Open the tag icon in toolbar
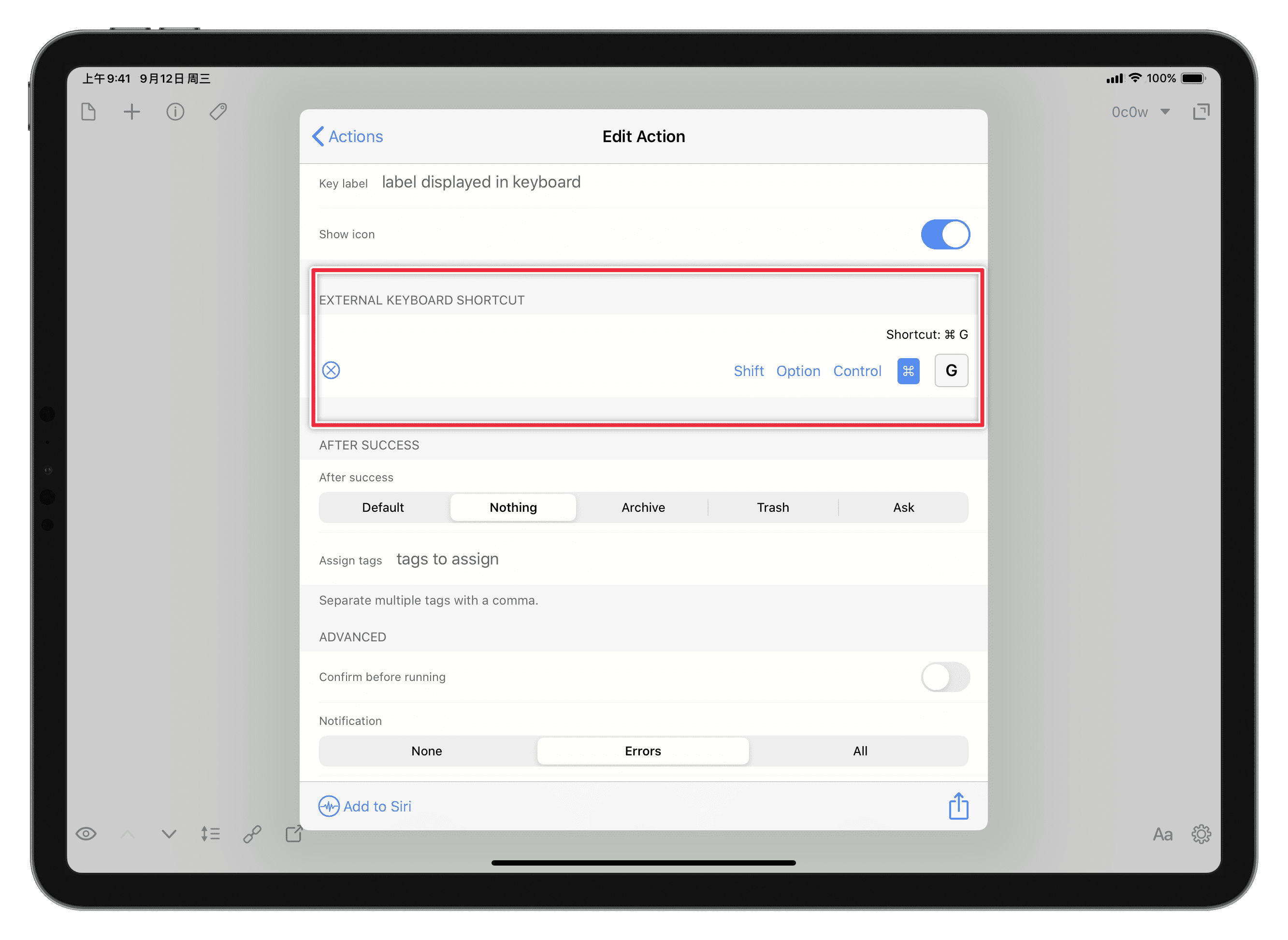 (218, 112)
